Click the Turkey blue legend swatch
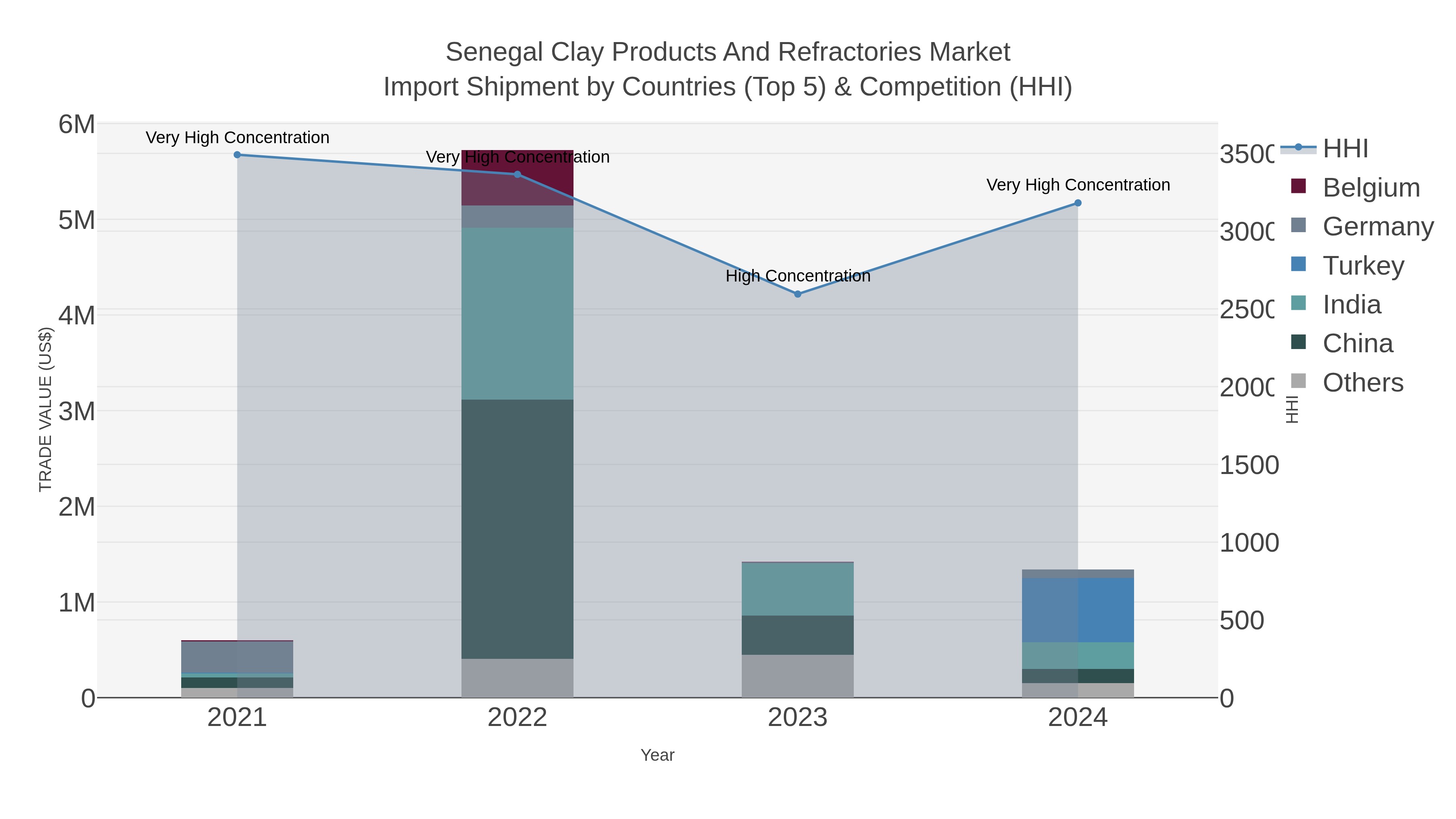Image resolution: width=1456 pixels, height=819 pixels. [1299, 264]
